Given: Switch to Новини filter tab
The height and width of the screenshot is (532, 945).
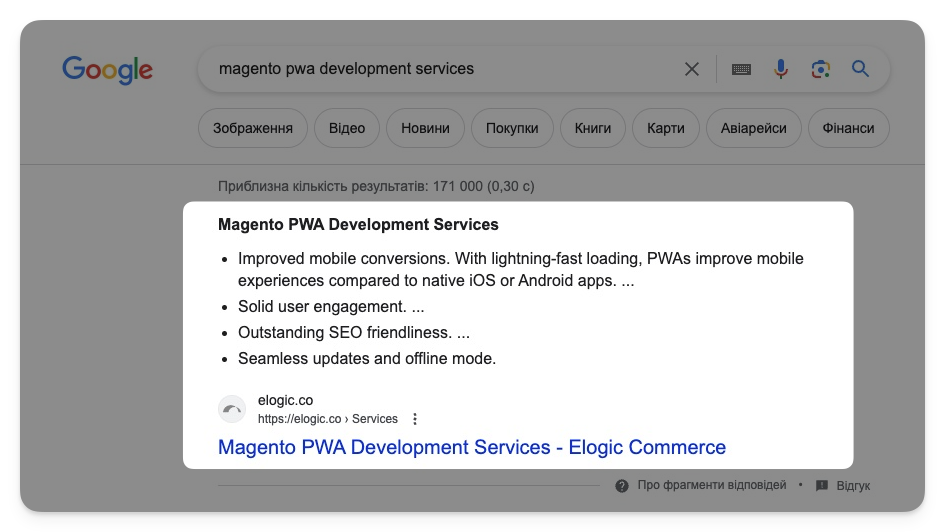Looking at the screenshot, I should pyautogui.click(x=425, y=128).
